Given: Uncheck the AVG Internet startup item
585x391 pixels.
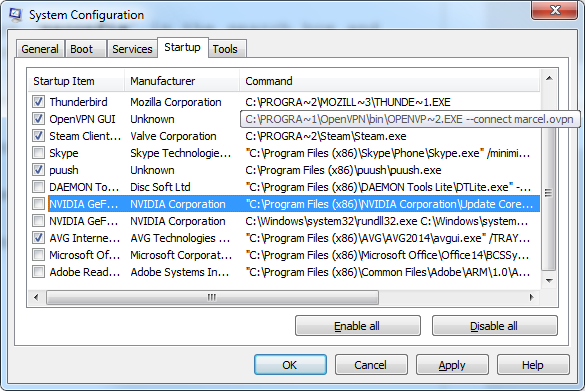Looking at the screenshot, I should coord(38,238).
